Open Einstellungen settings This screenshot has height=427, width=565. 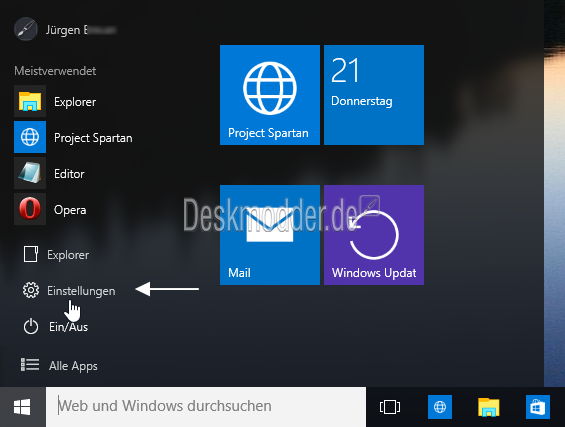68,290
